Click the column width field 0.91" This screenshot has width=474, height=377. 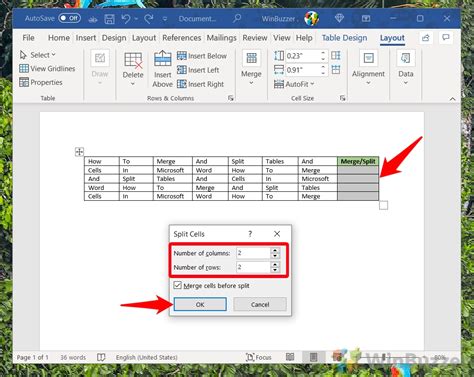302,70
